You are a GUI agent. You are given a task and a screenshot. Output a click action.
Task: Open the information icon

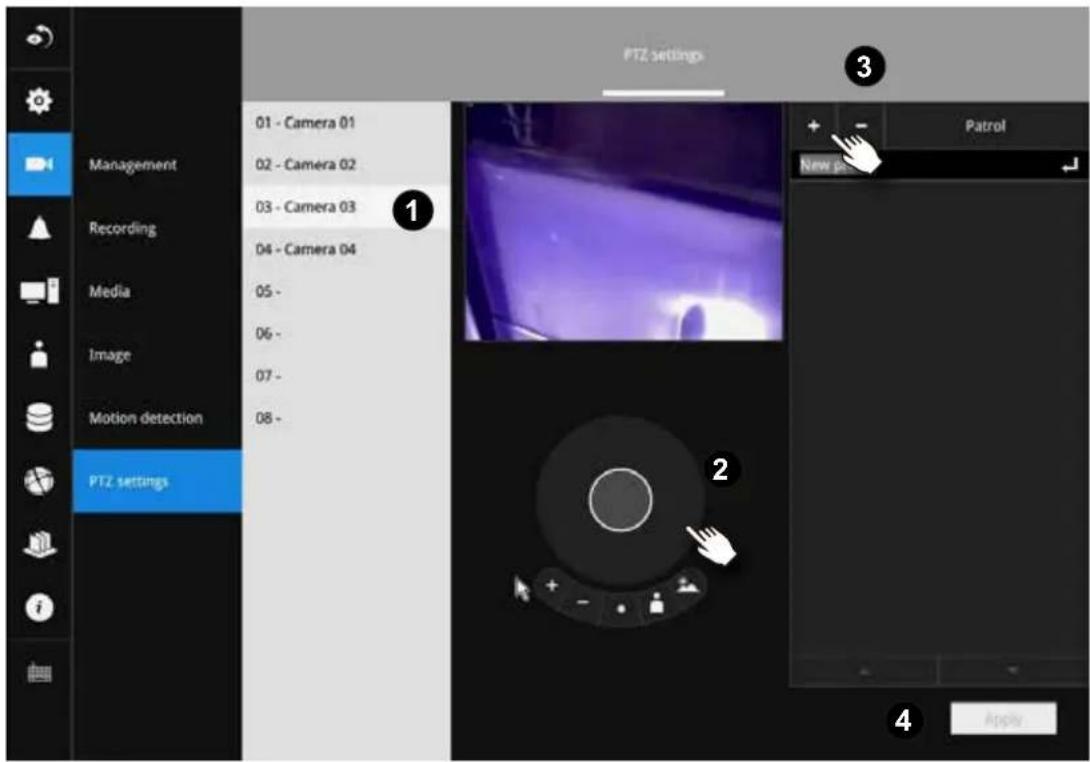coord(39,607)
